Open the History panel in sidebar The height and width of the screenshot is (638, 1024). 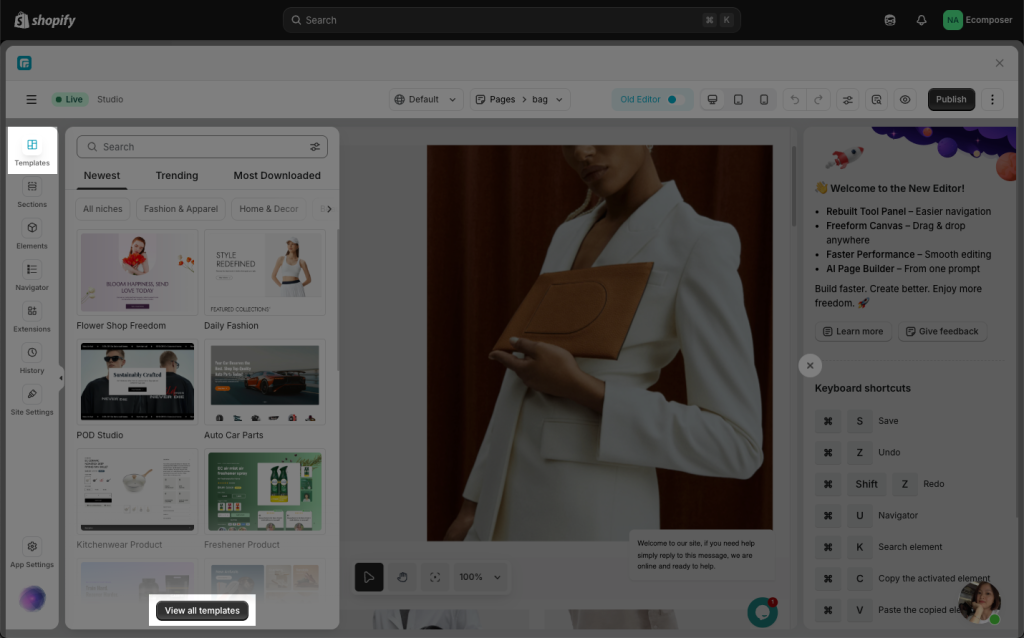tap(32, 359)
